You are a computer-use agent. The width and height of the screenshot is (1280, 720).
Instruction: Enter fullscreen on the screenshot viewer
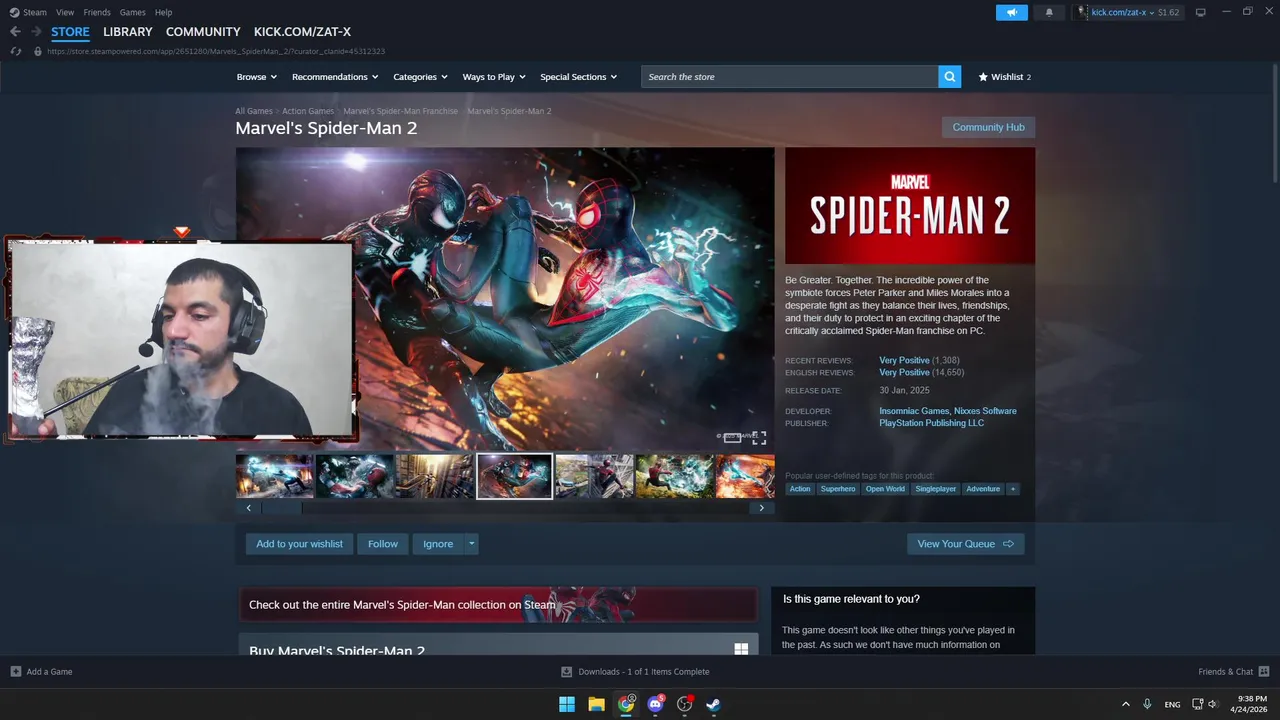(759, 438)
